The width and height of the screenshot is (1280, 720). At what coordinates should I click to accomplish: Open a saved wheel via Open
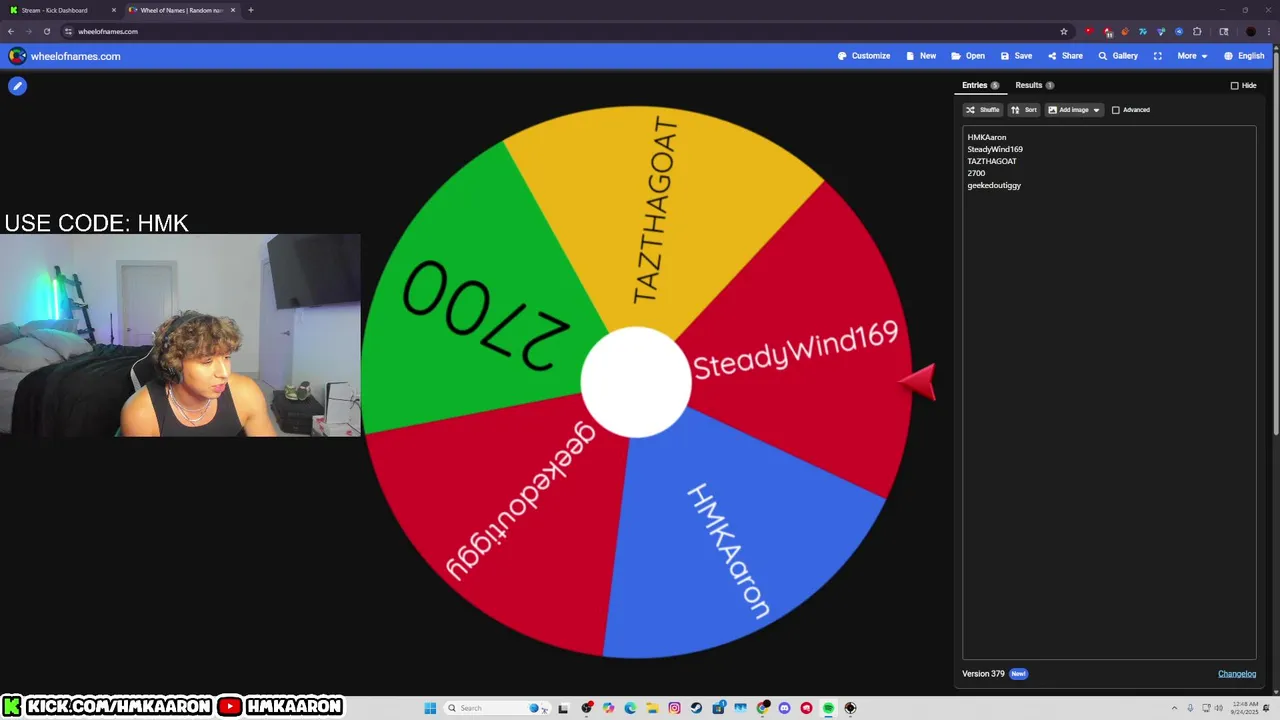[968, 56]
